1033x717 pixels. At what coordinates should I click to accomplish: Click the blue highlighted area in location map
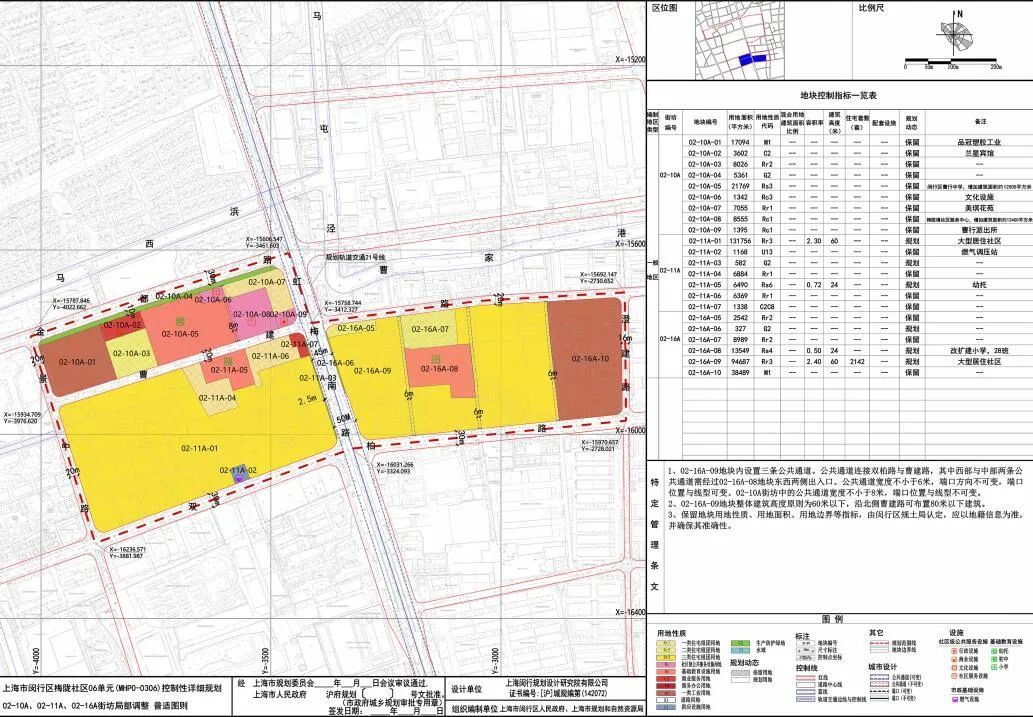point(752,59)
